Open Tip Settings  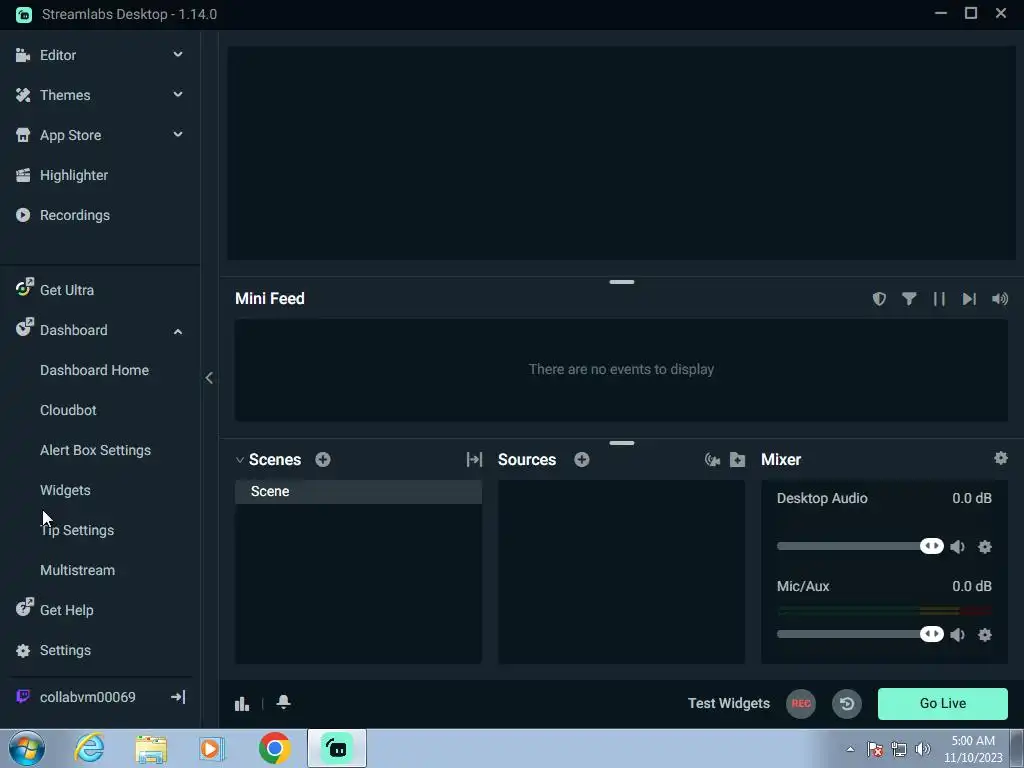[77, 530]
